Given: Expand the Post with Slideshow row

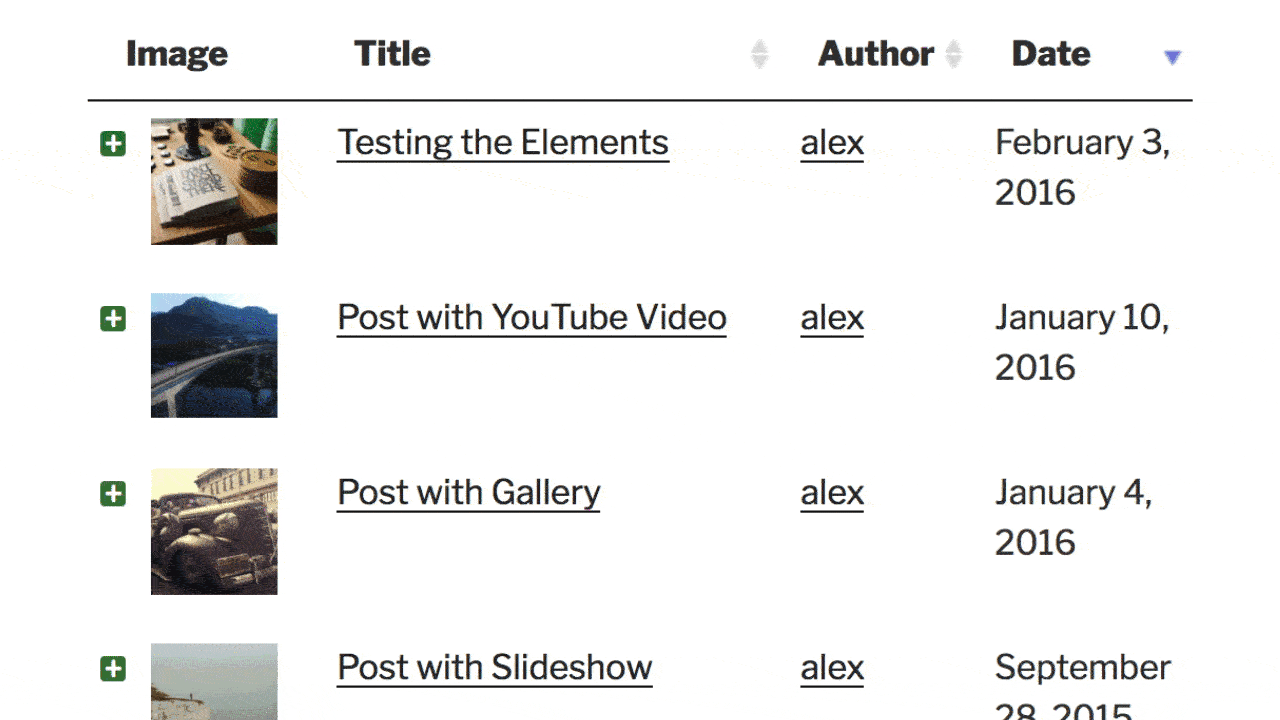Looking at the screenshot, I should coord(113,669).
